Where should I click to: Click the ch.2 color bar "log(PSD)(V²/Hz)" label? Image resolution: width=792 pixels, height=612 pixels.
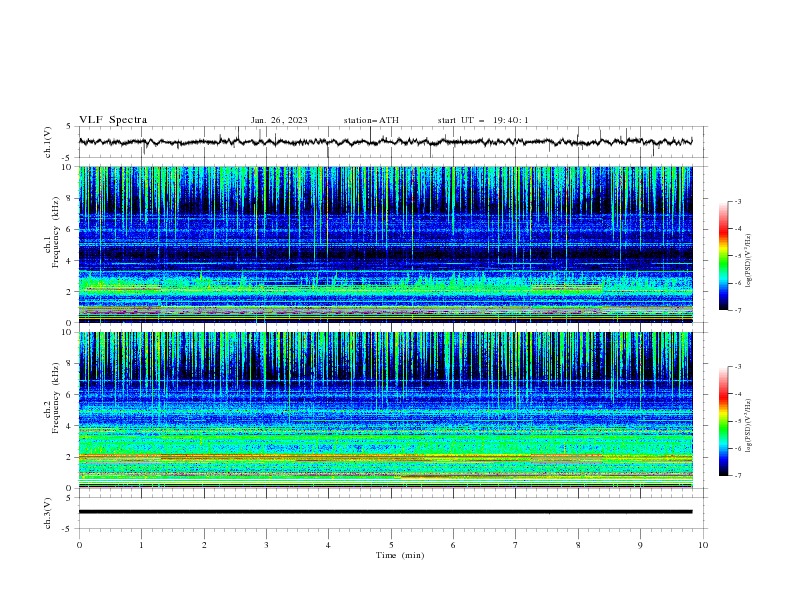click(749, 425)
